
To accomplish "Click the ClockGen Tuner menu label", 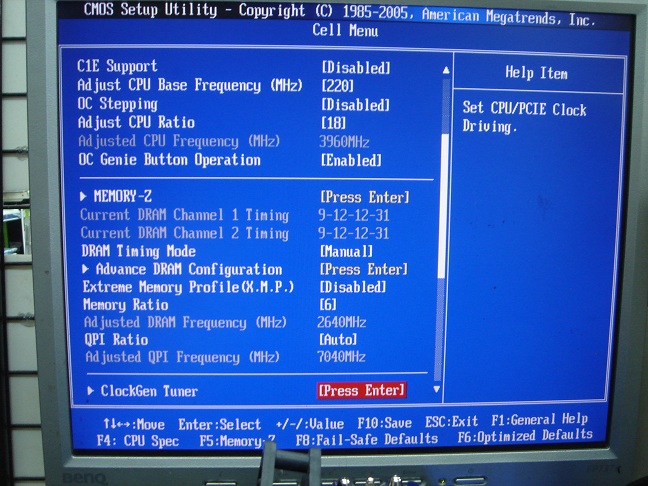I will pyautogui.click(x=149, y=391).
